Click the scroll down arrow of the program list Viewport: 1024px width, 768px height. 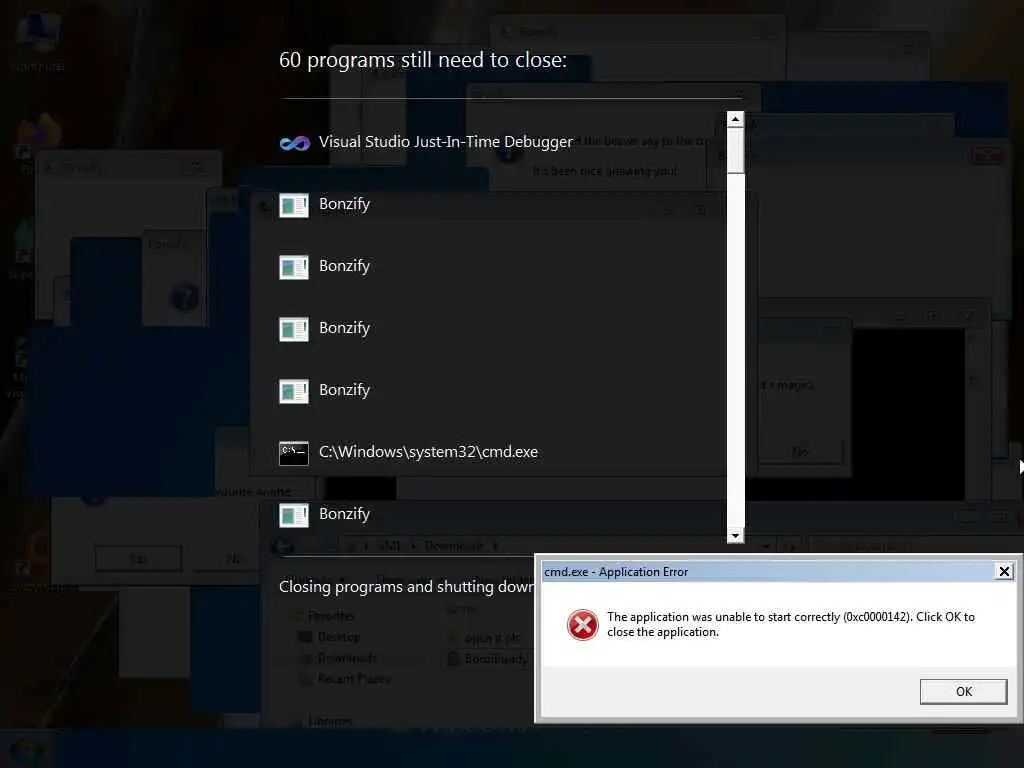(735, 536)
